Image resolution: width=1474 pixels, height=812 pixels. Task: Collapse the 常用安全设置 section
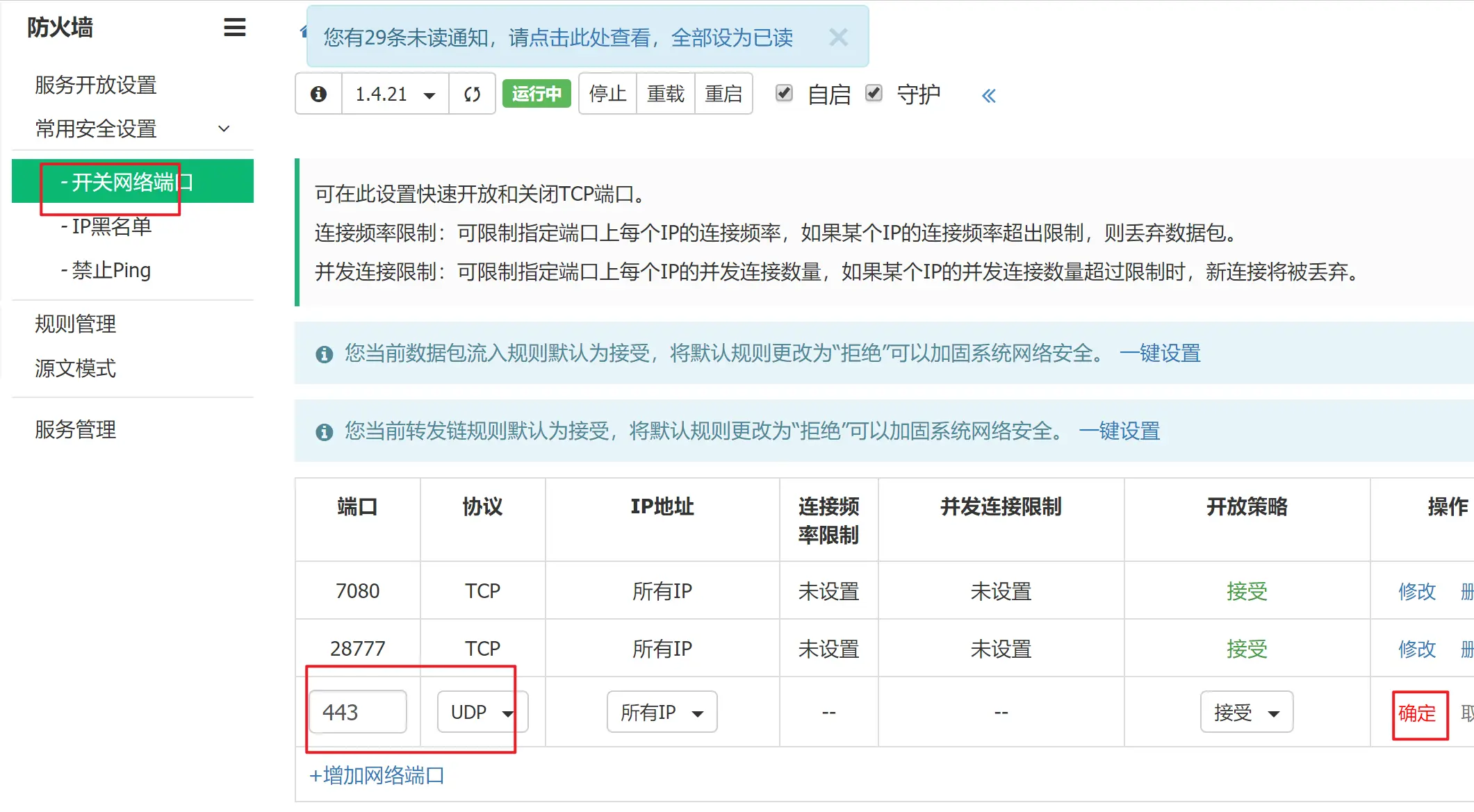[x=223, y=129]
